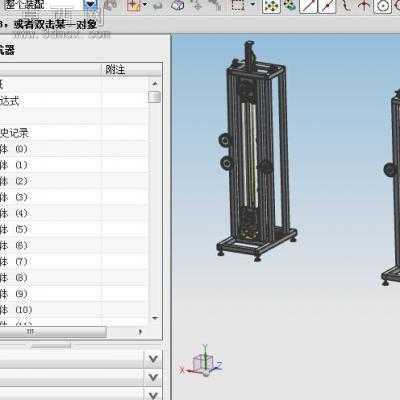Click the navigator vertical scrollbar thumb
The image size is (400, 400).
[x=154, y=97]
